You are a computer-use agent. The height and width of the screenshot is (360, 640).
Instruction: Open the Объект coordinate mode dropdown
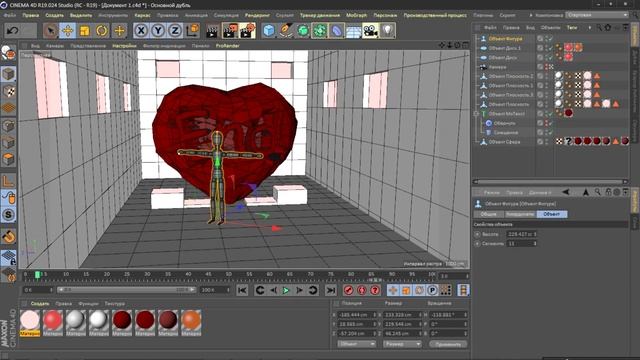[x=356, y=344]
